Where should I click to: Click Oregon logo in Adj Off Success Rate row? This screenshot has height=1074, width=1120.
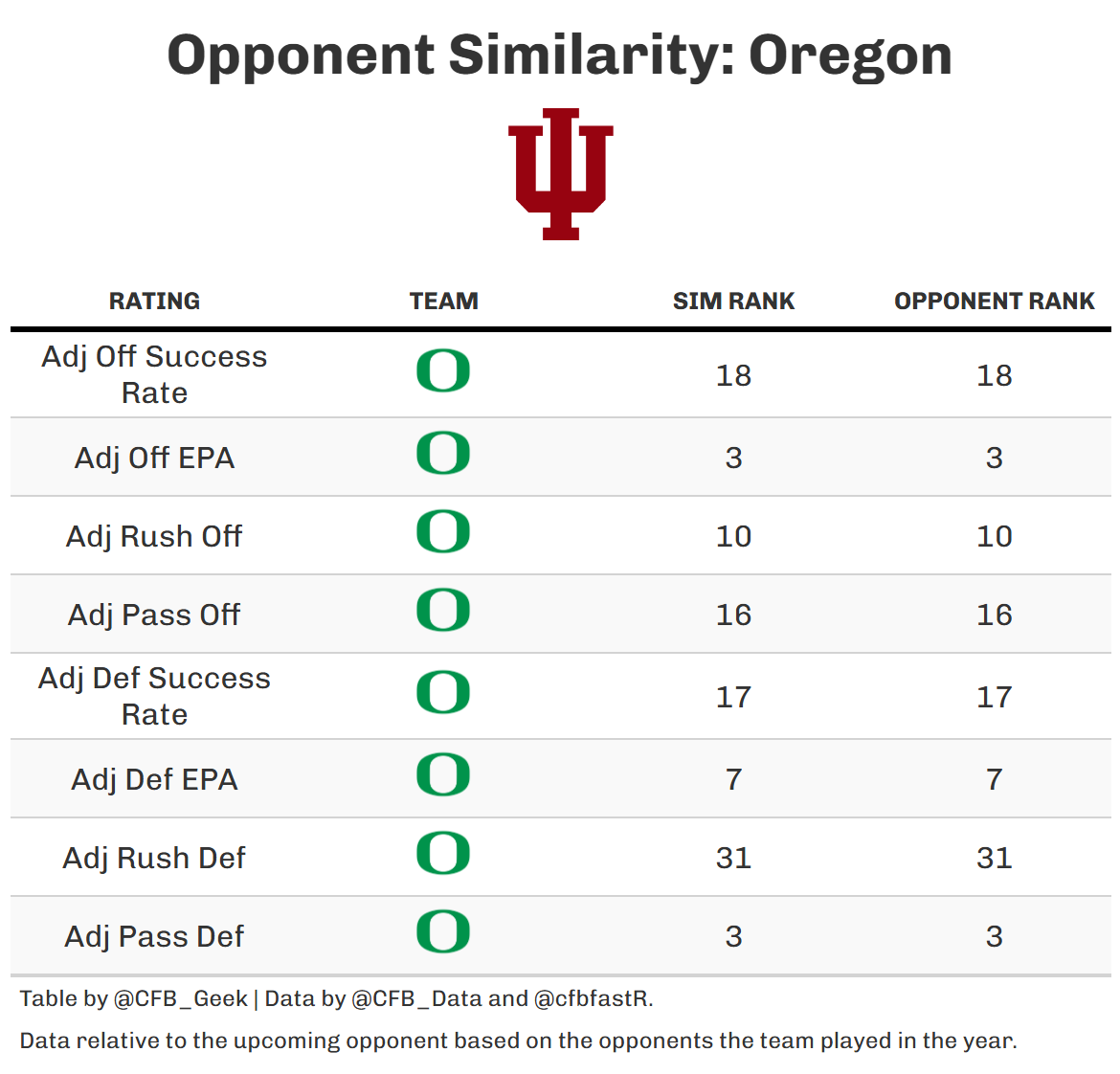point(443,371)
